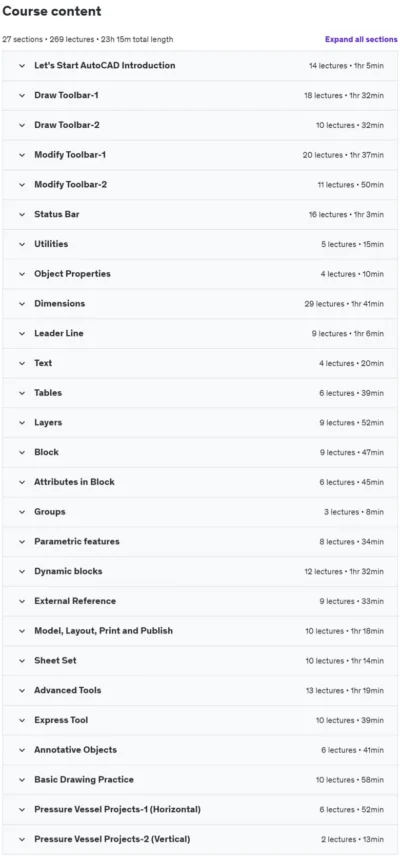400x856 pixels.
Task: Open the Draw Toolbar-2 section chevron
Action: coord(22,125)
